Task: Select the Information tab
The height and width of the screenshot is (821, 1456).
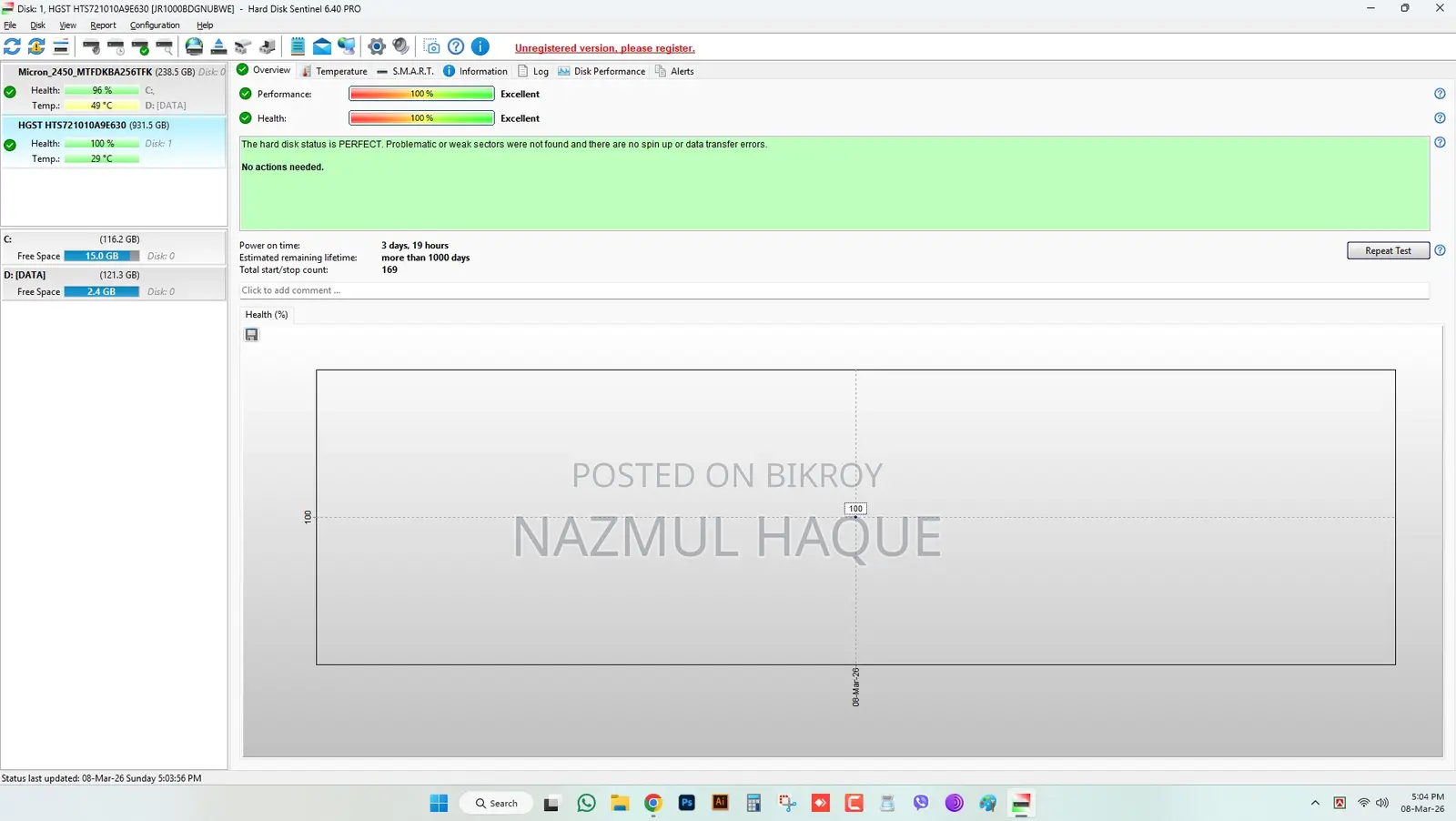Action: [475, 71]
